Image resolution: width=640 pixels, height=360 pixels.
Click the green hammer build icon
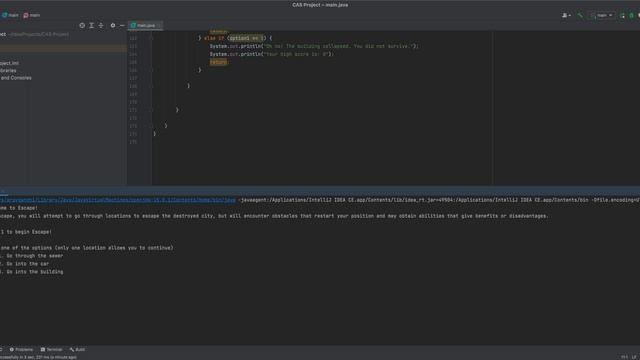(580, 16)
